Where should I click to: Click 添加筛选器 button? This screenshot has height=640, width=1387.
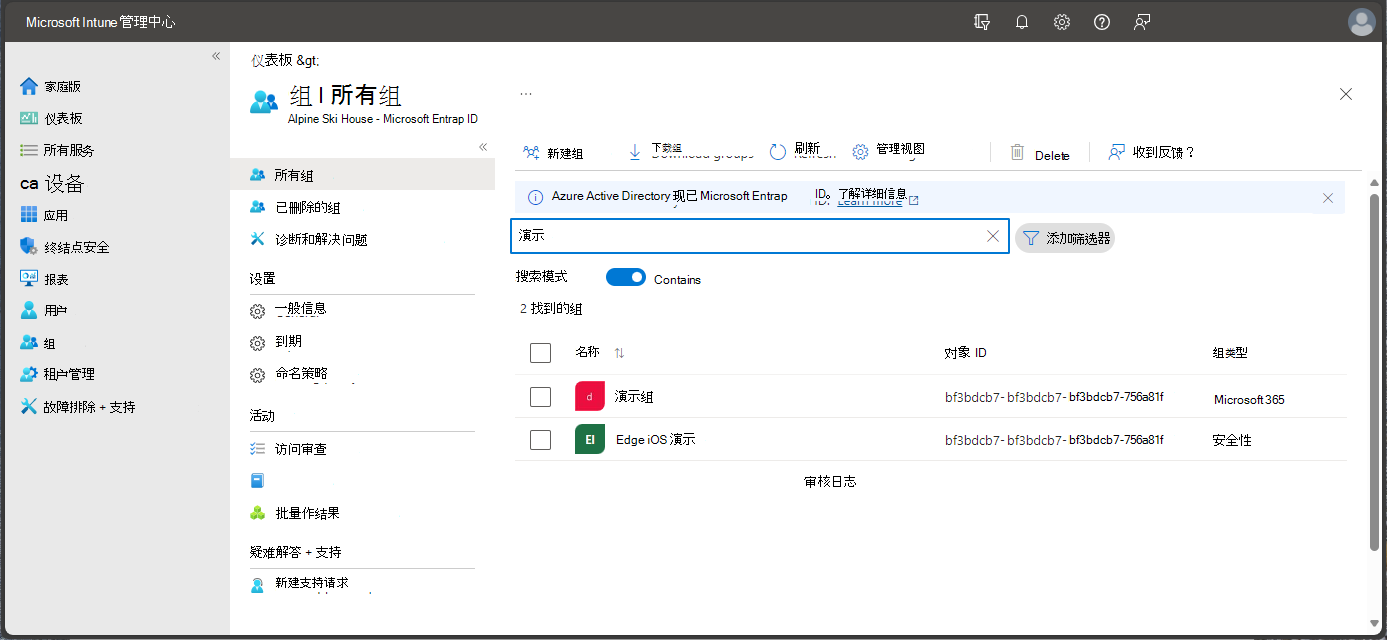click(x=1064, y=238)
